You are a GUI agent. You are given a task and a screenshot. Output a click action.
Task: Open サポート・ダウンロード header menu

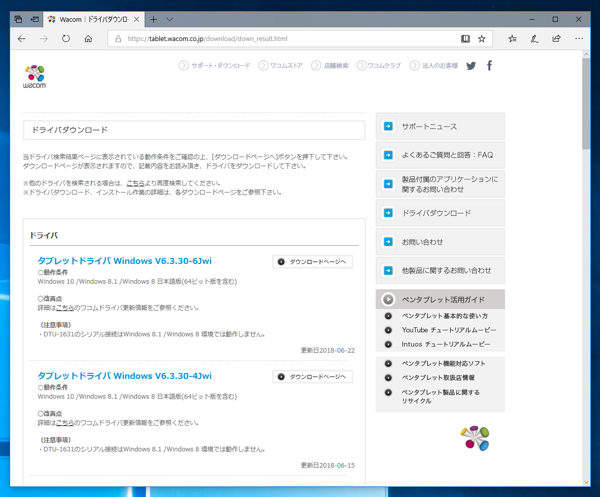point(215,66)
